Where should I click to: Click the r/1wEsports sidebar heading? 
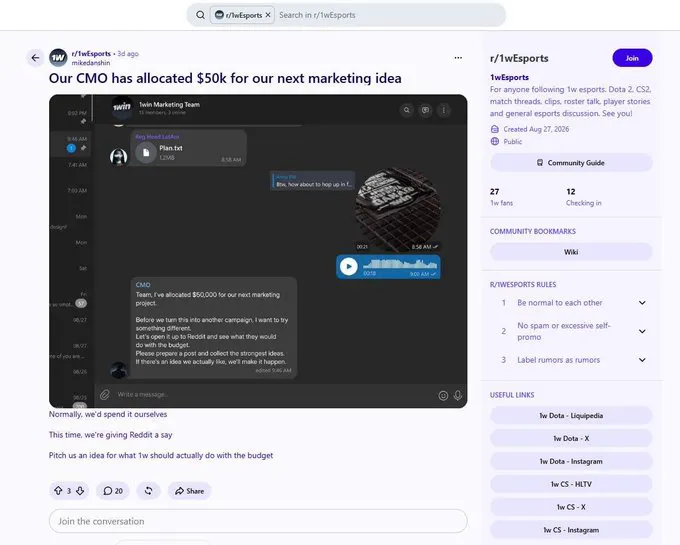coord(519,58)
